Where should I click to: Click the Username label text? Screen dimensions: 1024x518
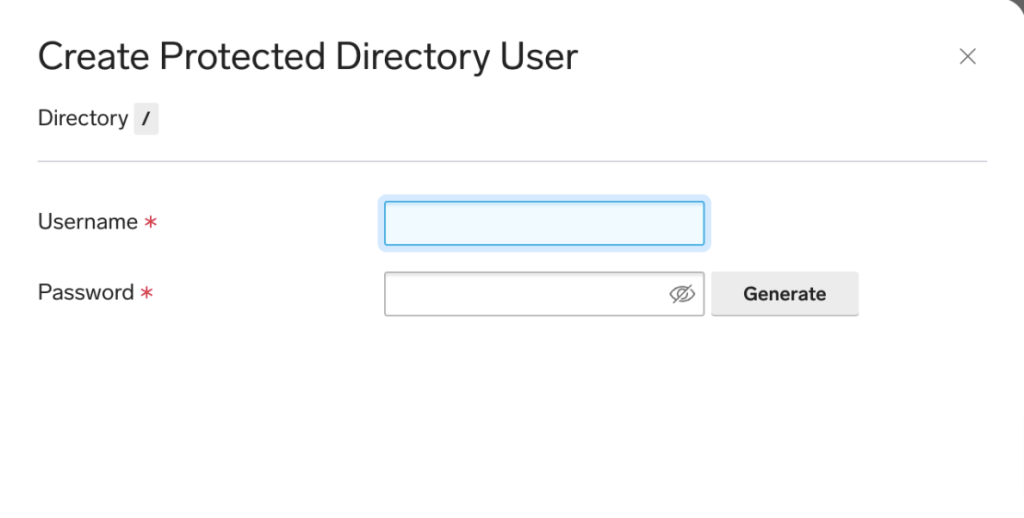pos(87,222)
